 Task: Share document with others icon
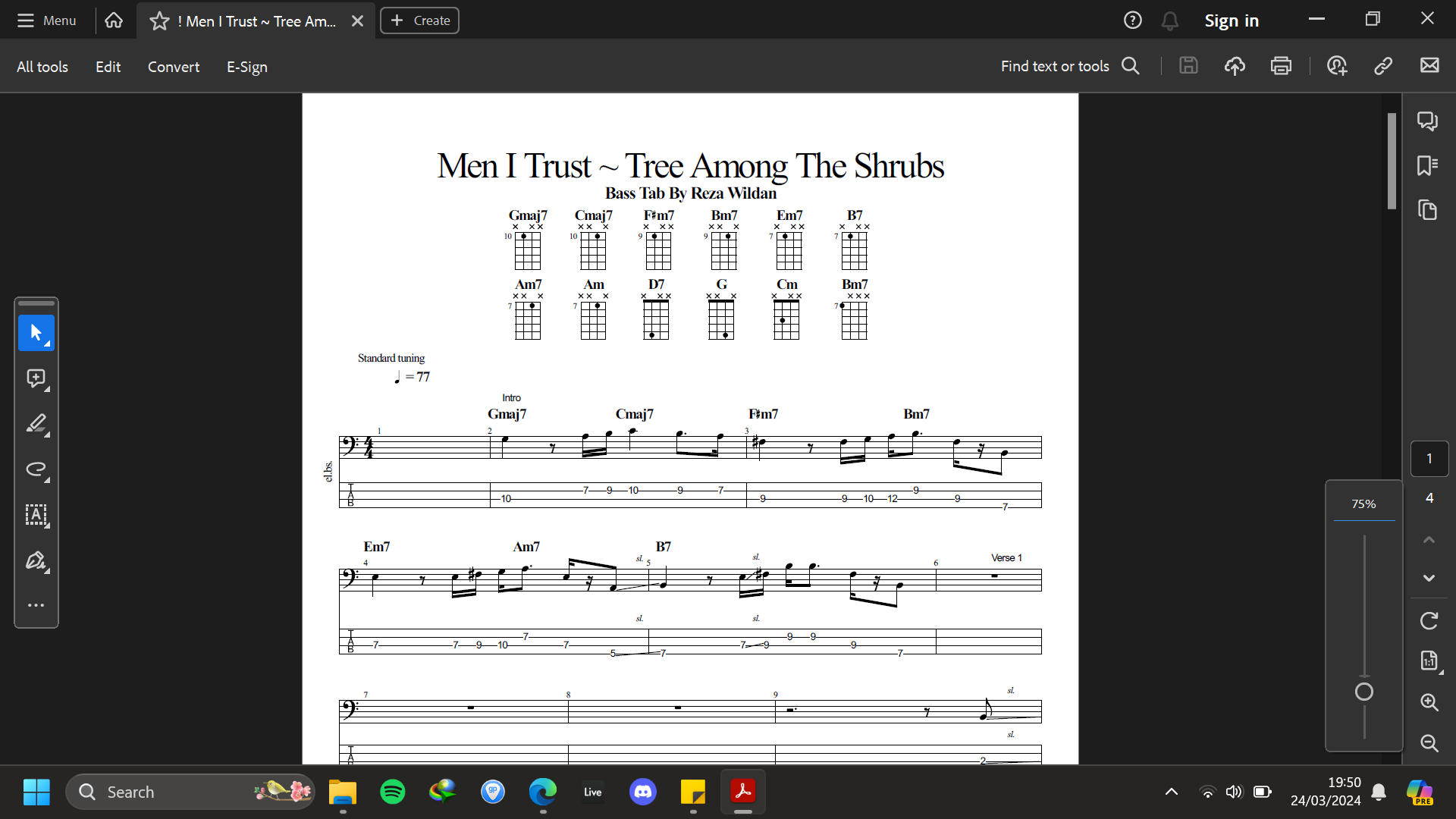tap(1337, 66)
